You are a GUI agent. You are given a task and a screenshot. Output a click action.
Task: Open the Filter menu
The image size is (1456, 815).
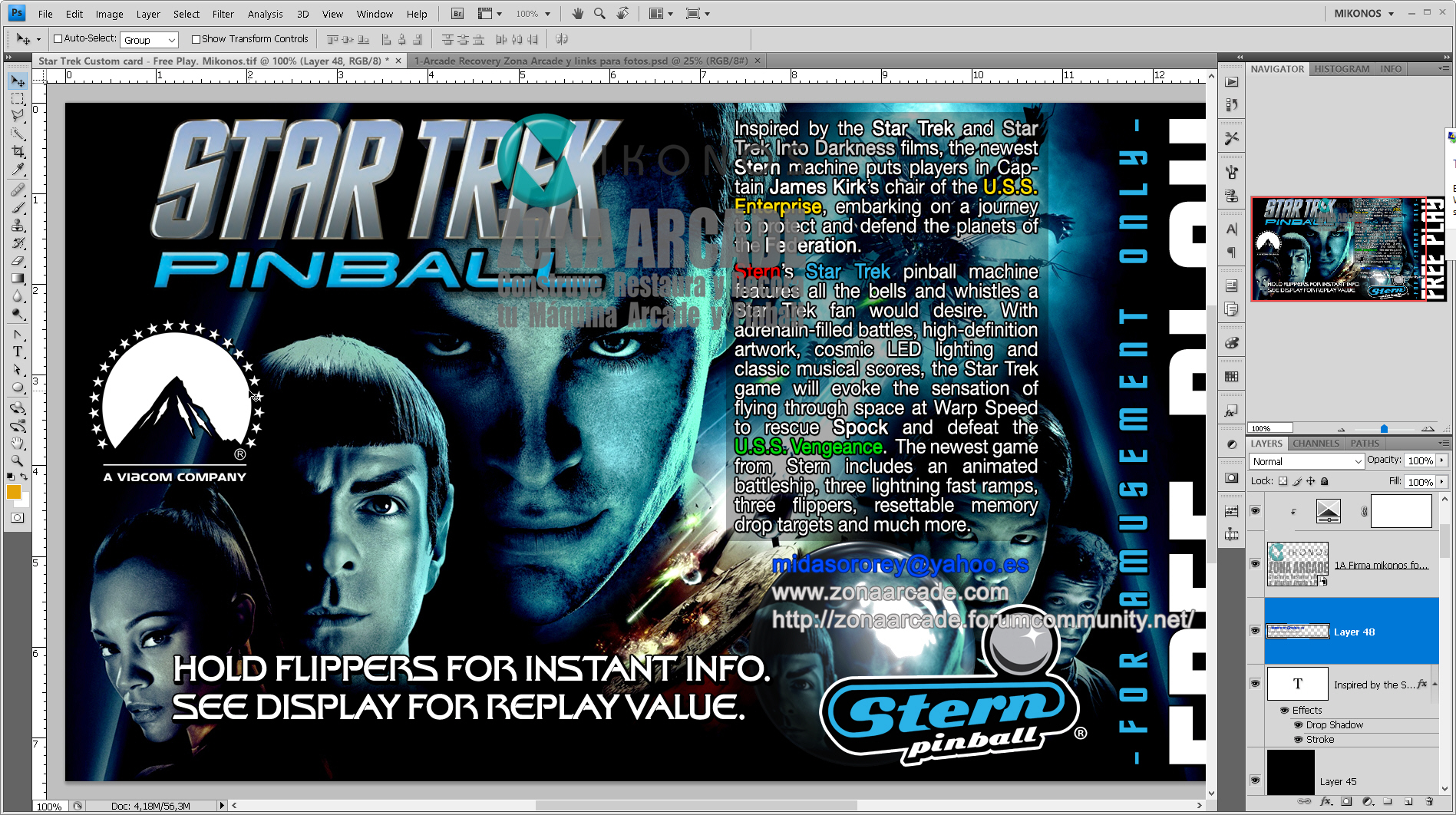point(223,13)
